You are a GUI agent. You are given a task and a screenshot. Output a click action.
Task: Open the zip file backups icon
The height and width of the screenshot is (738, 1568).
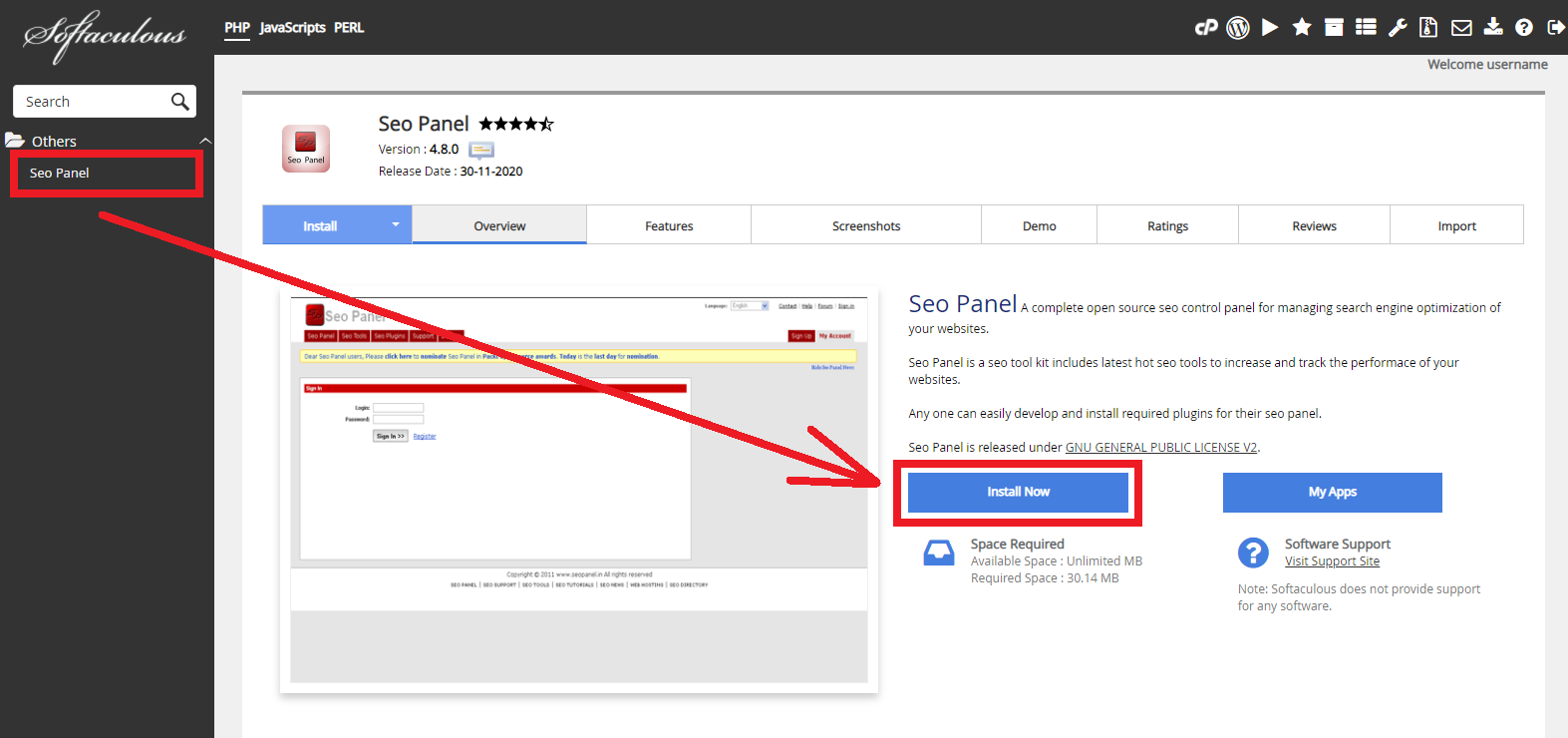point(1428,28)
